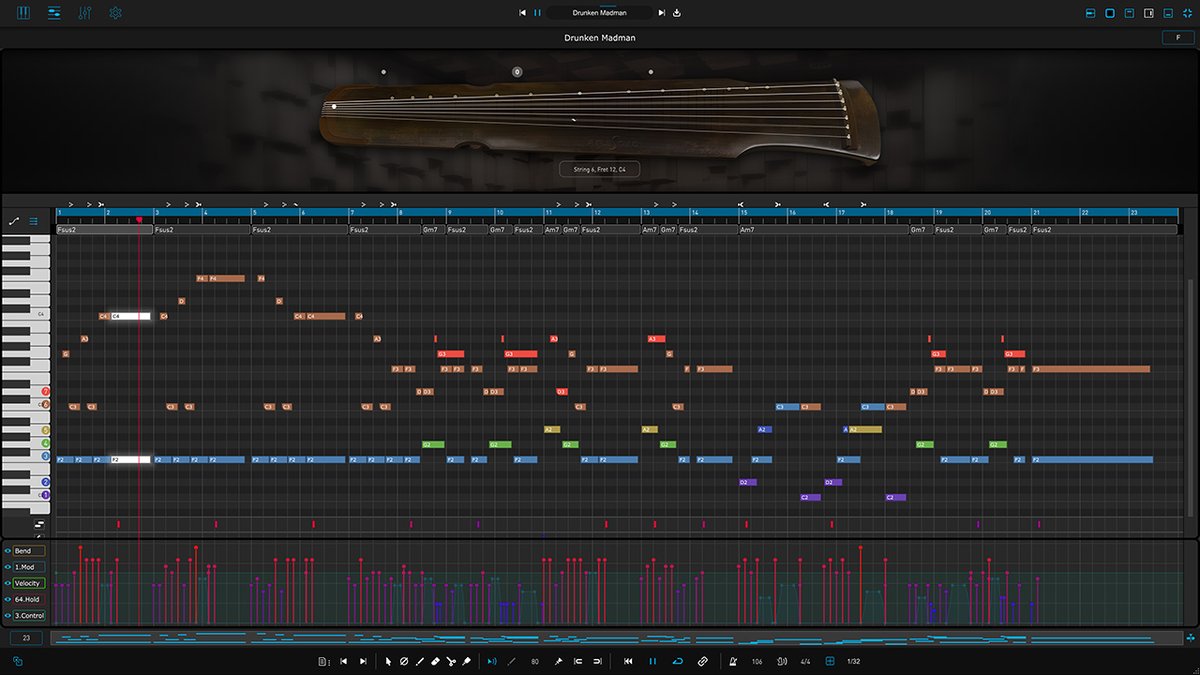Select string 4 green circle on keyboard
Screen dimensions: 1200x675
[45, 443]
